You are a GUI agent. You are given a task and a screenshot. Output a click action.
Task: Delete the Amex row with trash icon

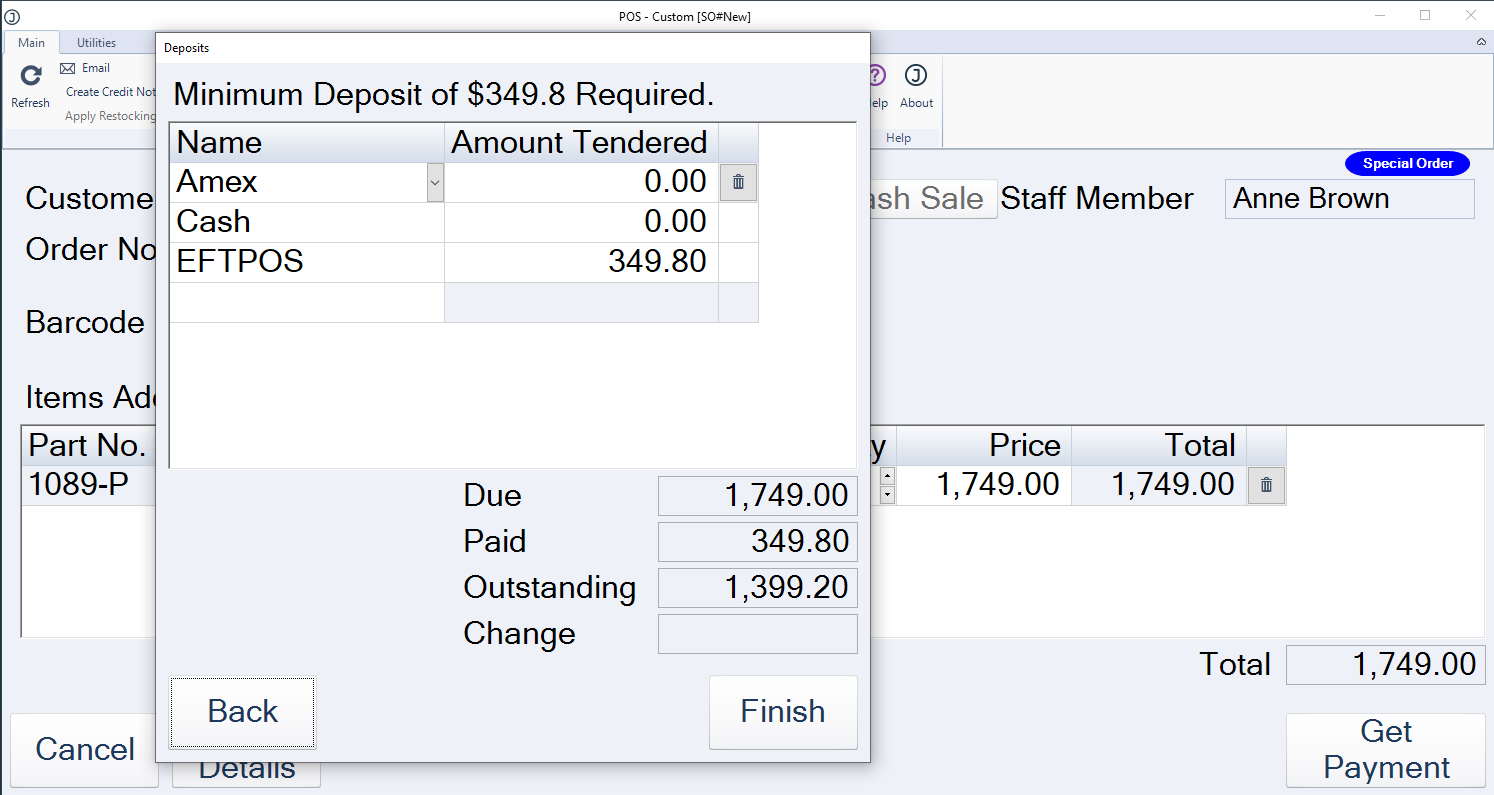pos(738,182)
